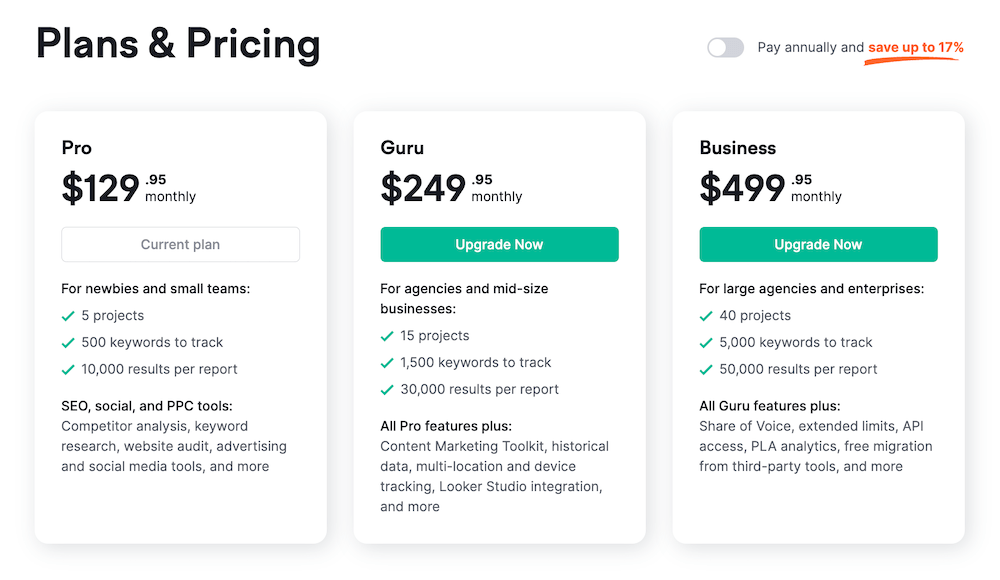Click the checkmark beside 30,000 results per report
Image resolution: width=1000 pixels, height=580 pixels.
tap(387, 390)
